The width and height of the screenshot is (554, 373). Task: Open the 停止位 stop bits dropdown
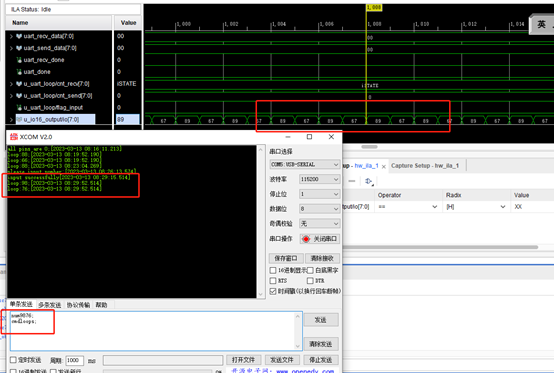[320, 194]
